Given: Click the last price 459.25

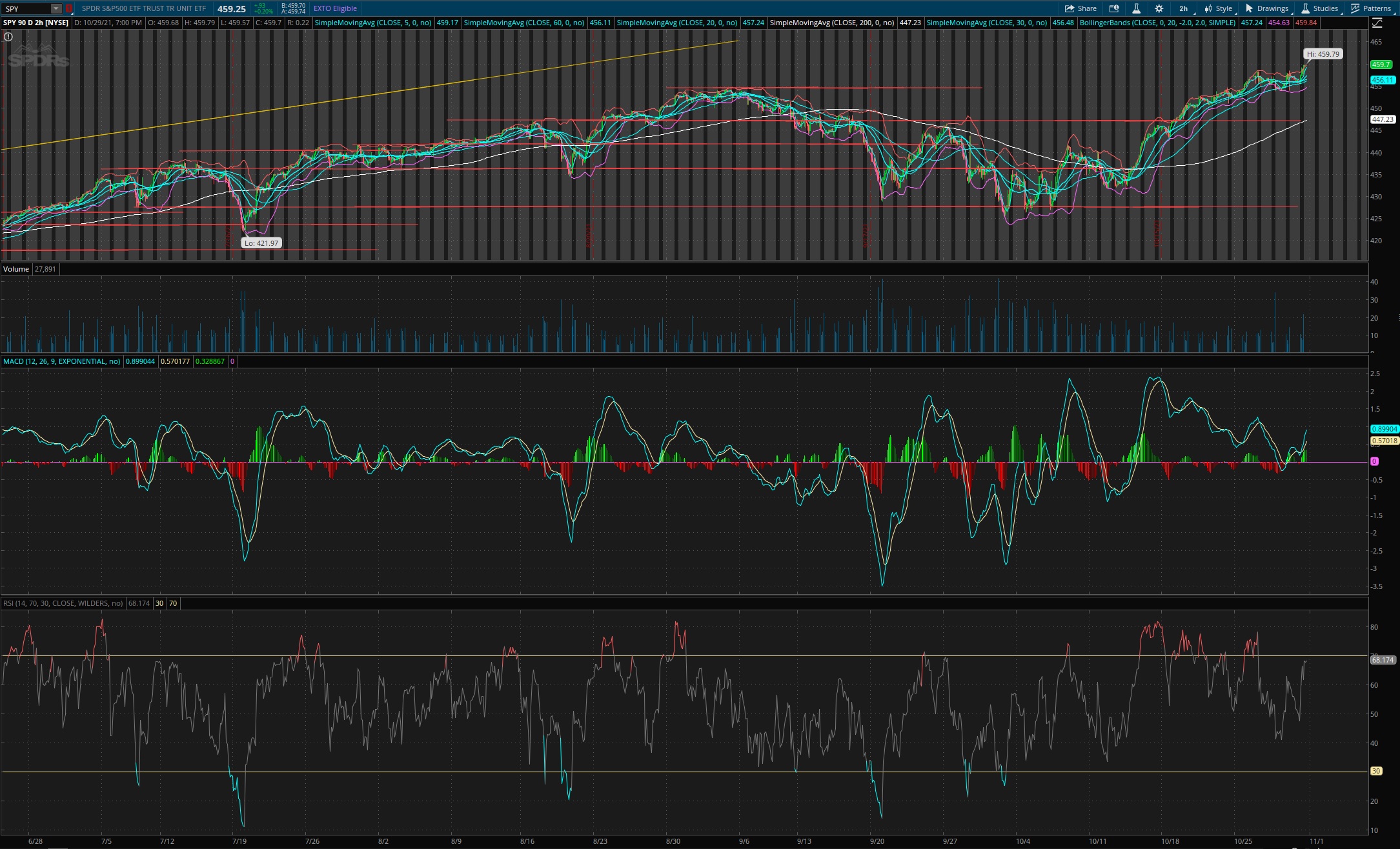Looking at the screenshot, I should click(232, 9).
